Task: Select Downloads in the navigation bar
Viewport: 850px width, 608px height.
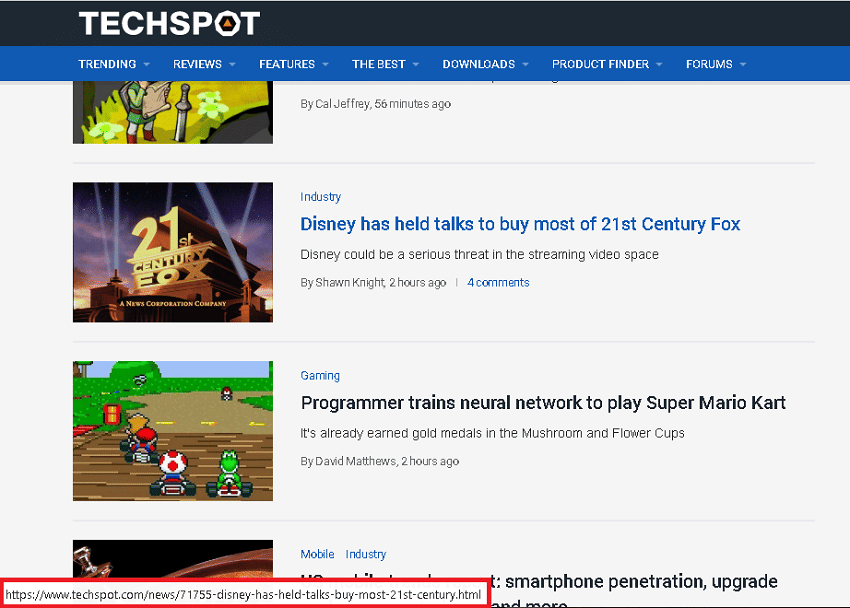Action: pyautogui.click(x=478, y=64)
